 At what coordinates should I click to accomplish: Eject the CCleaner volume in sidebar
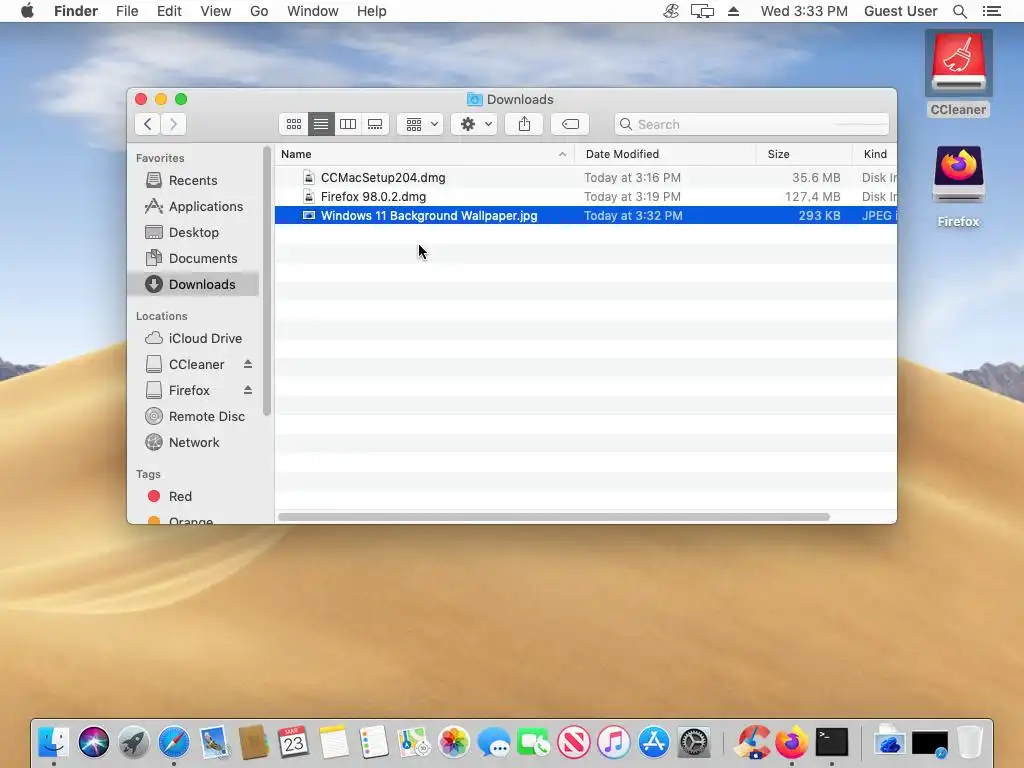[248, 364]
